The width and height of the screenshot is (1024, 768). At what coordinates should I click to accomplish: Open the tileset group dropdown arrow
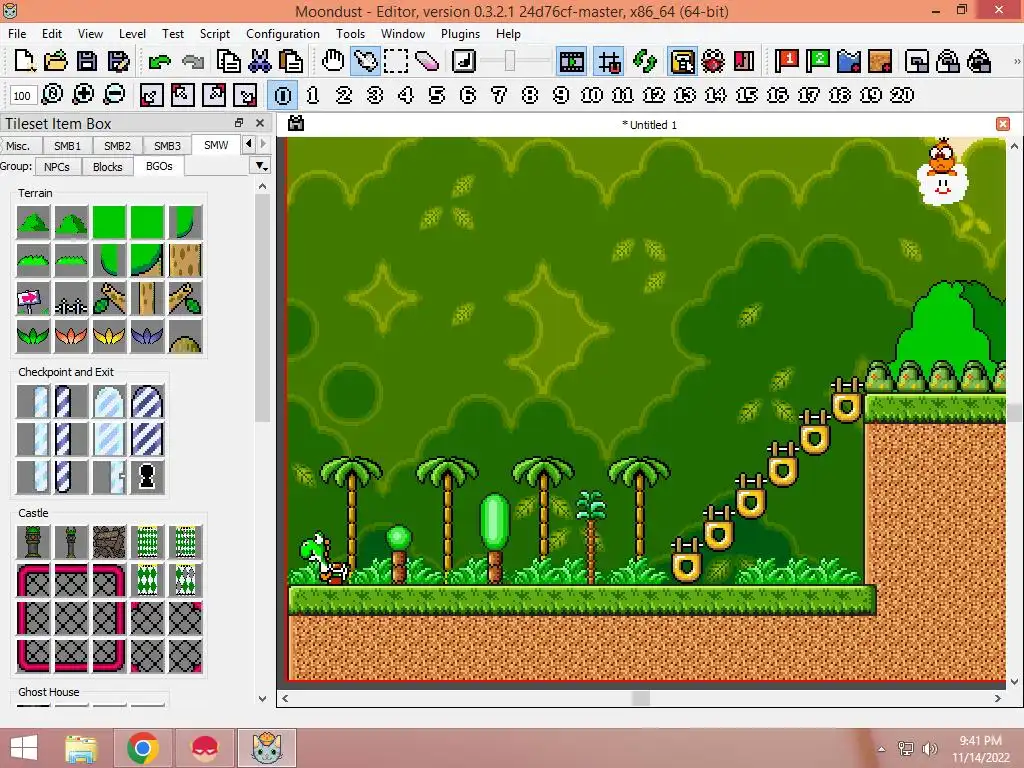pos(261,167)
